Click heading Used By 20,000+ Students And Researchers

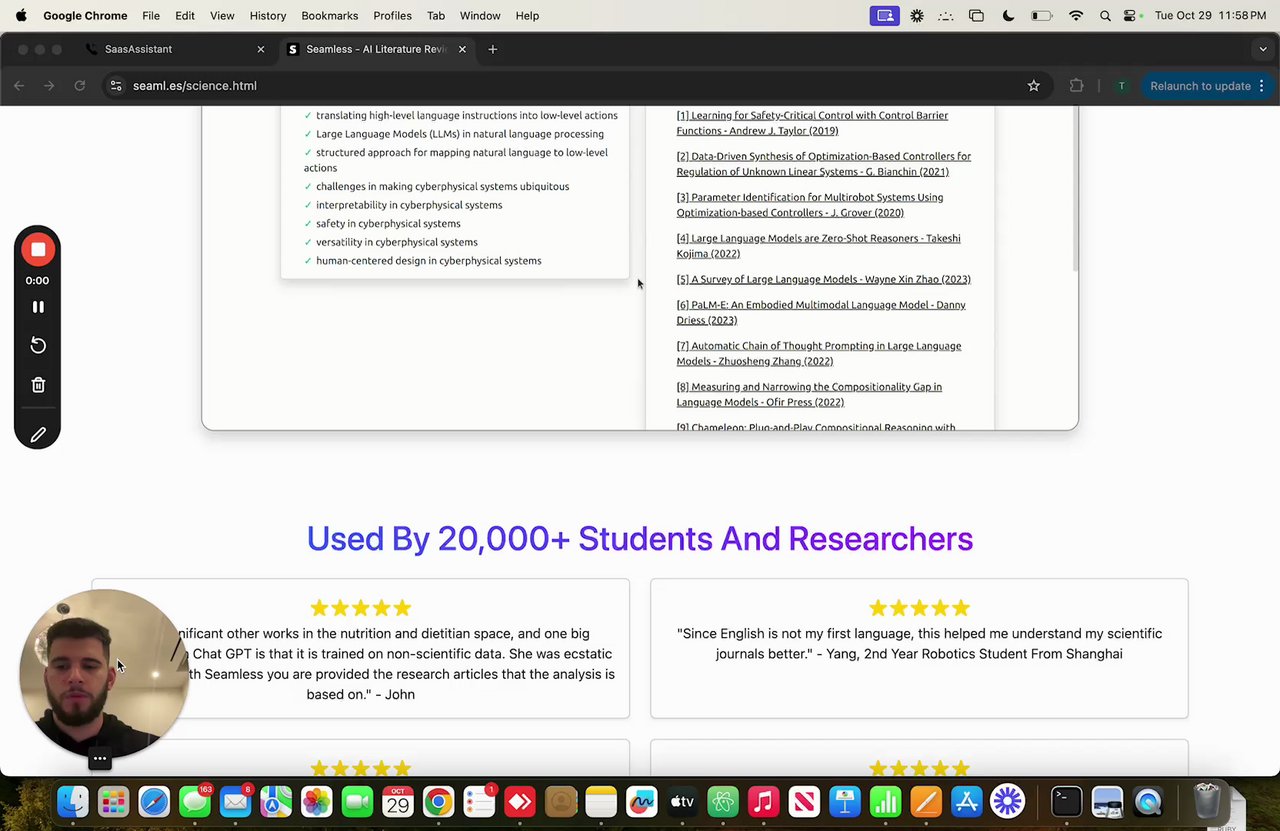coord(640,538)
